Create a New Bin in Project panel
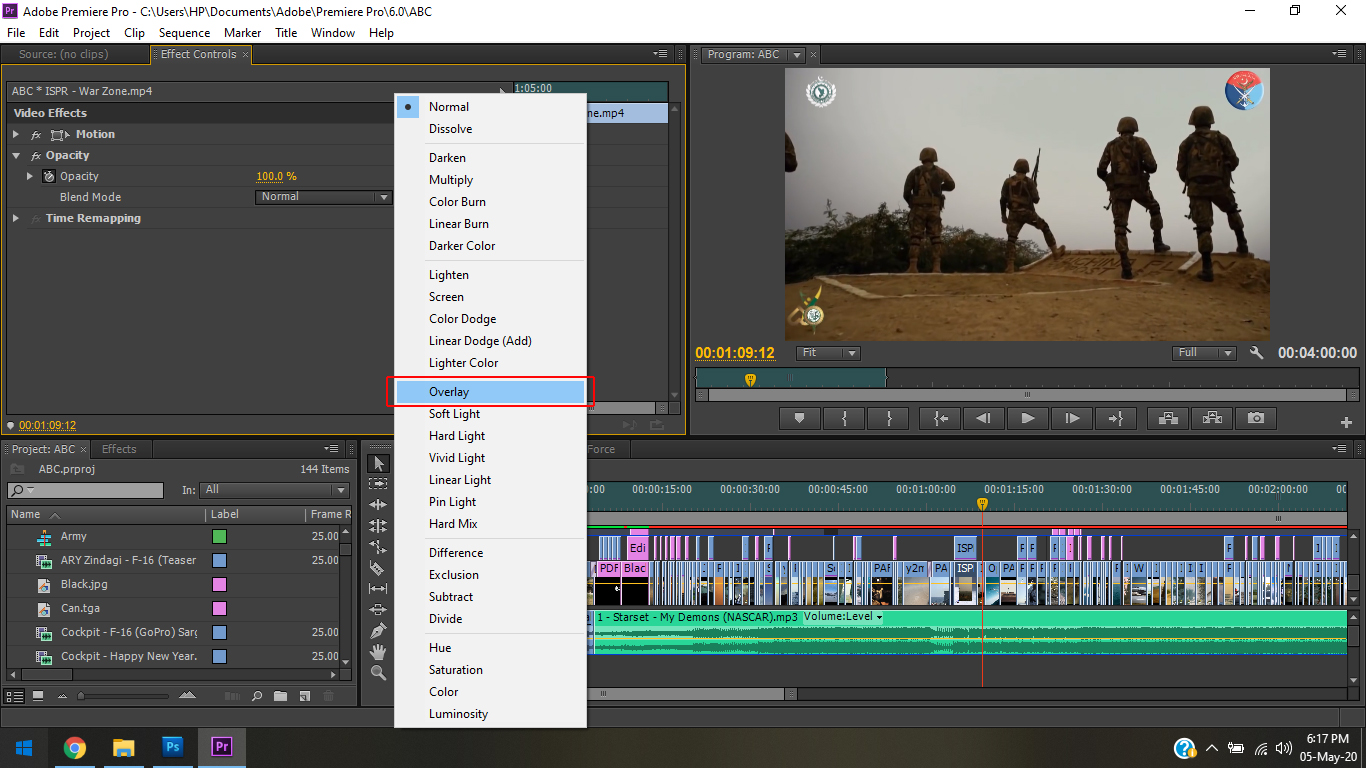The width and height of the screenshot is (1366, 768). (x=280, y=695)
